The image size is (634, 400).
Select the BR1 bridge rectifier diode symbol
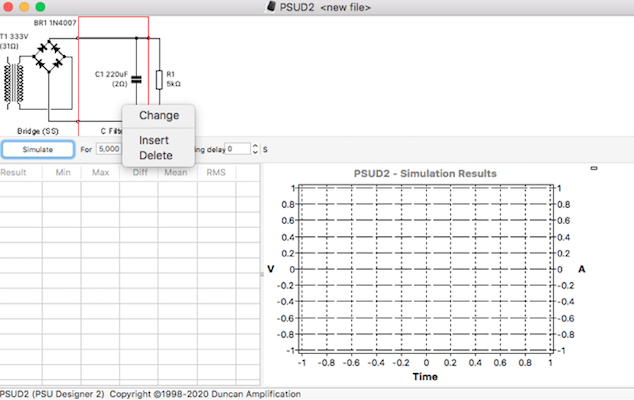(x=49, y=56)
